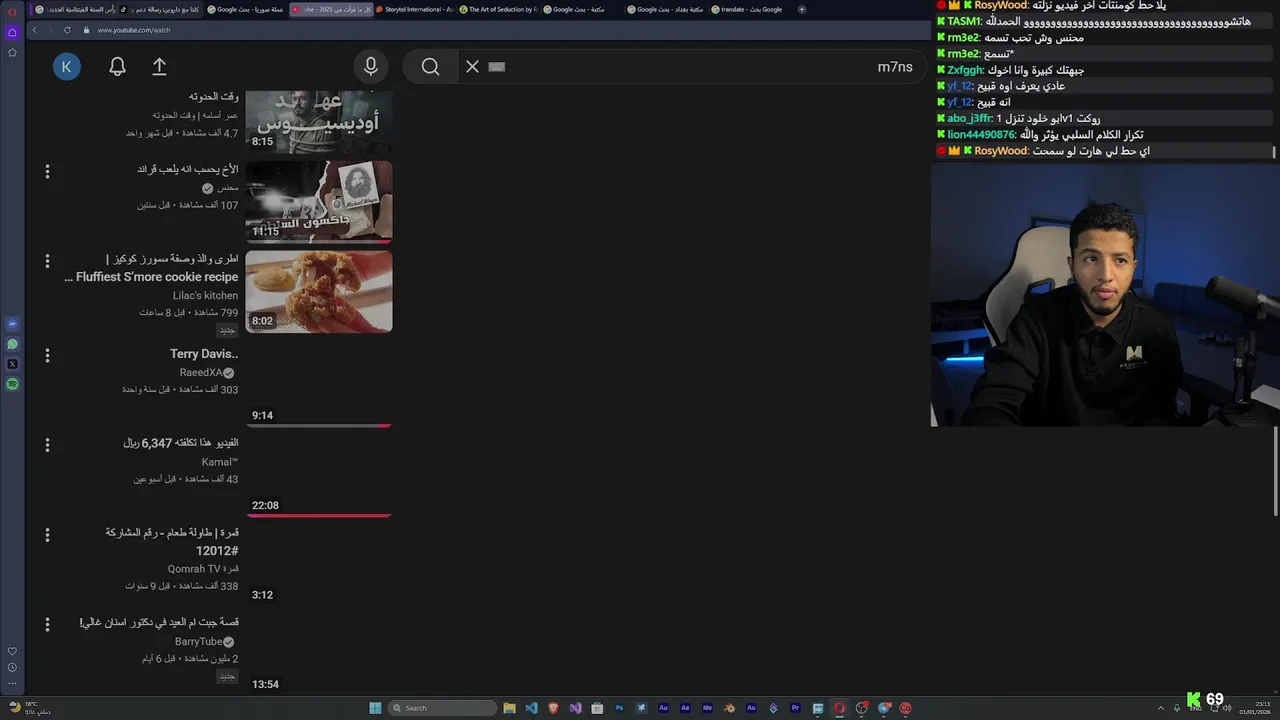The width and height of the screenshot is (1280, 720).
Task: Open RaeedXA channel link
Action: pos(206,373)
